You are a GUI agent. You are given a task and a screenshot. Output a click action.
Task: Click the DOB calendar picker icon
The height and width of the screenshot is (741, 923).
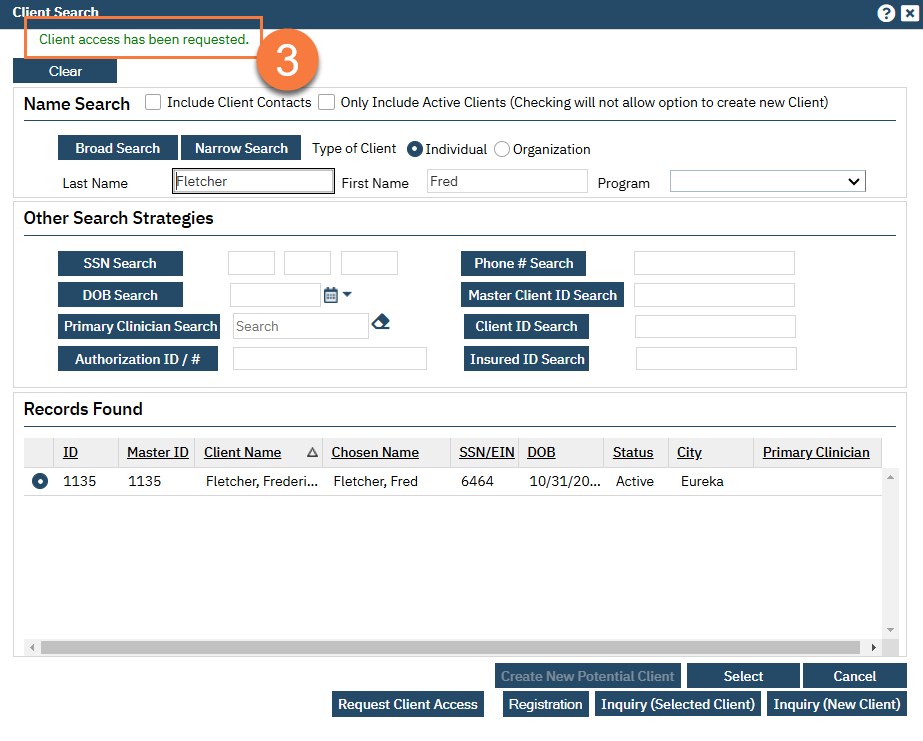pyautogui.click(x=331, y=295)
